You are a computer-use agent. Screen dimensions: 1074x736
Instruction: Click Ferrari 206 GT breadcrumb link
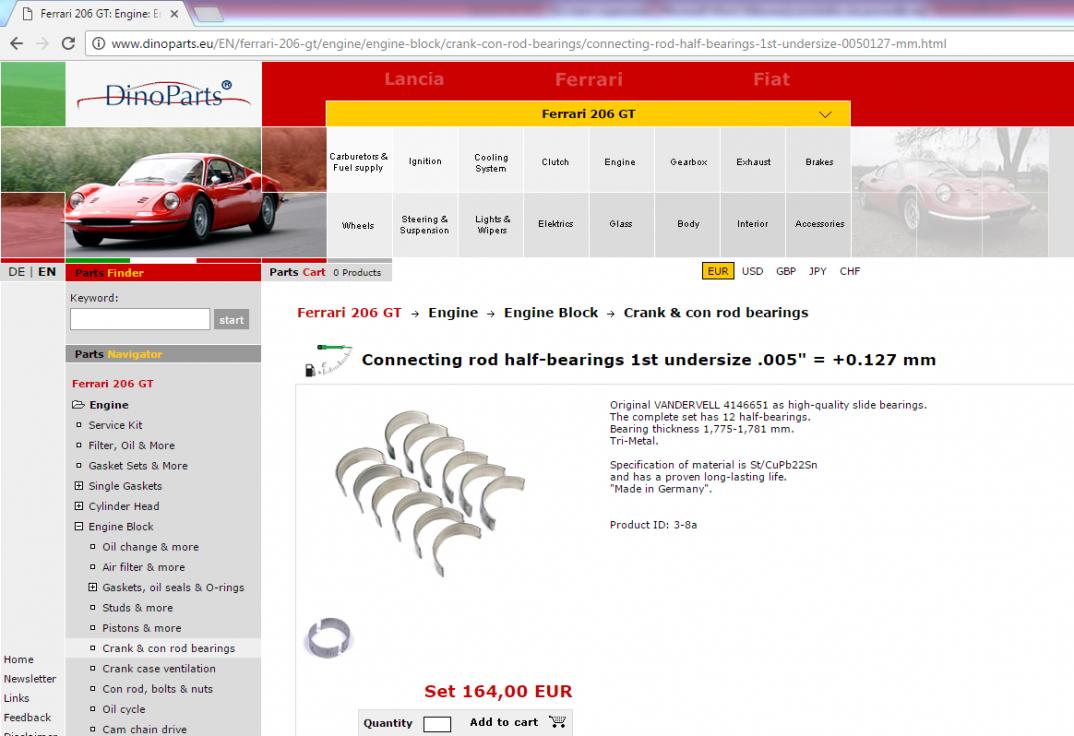coord(349,313)
